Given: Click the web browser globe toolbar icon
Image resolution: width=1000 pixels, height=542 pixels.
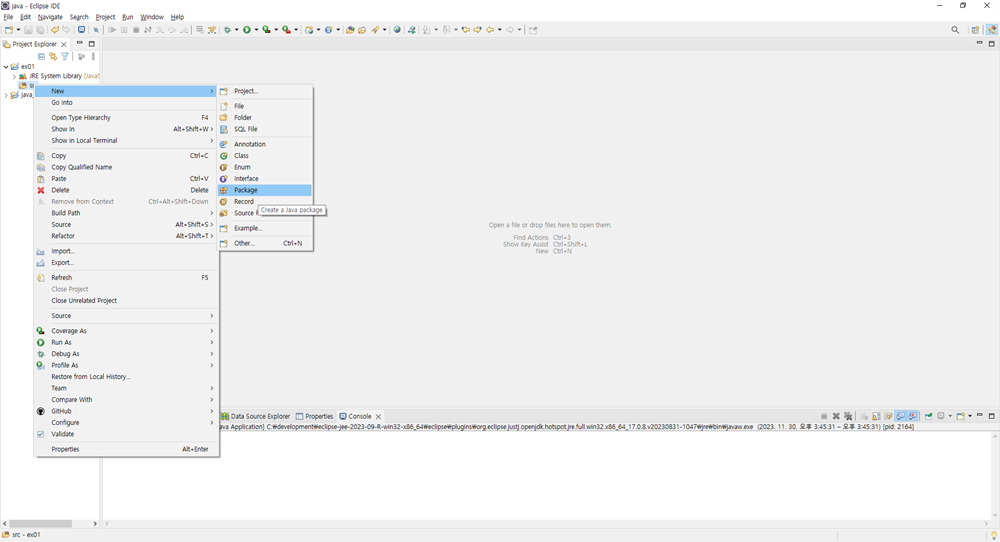Looking at the screenshot, I should pyautogui.click(x=397, y=30).
